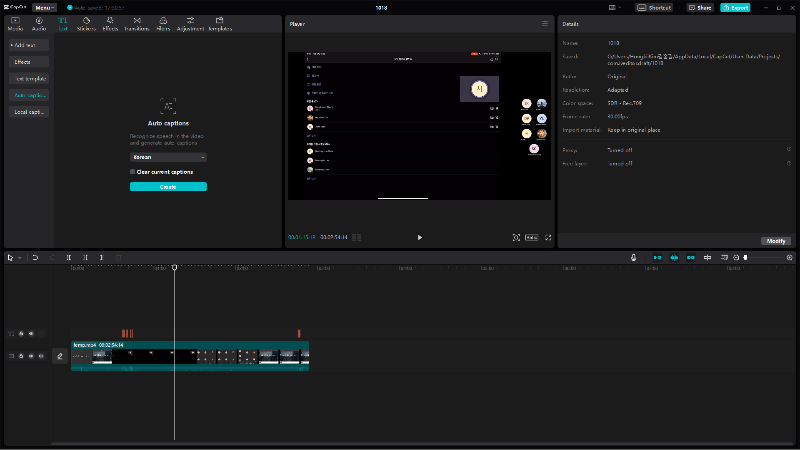Lock the main video track
800x450 pixels.
click(21, 356)
